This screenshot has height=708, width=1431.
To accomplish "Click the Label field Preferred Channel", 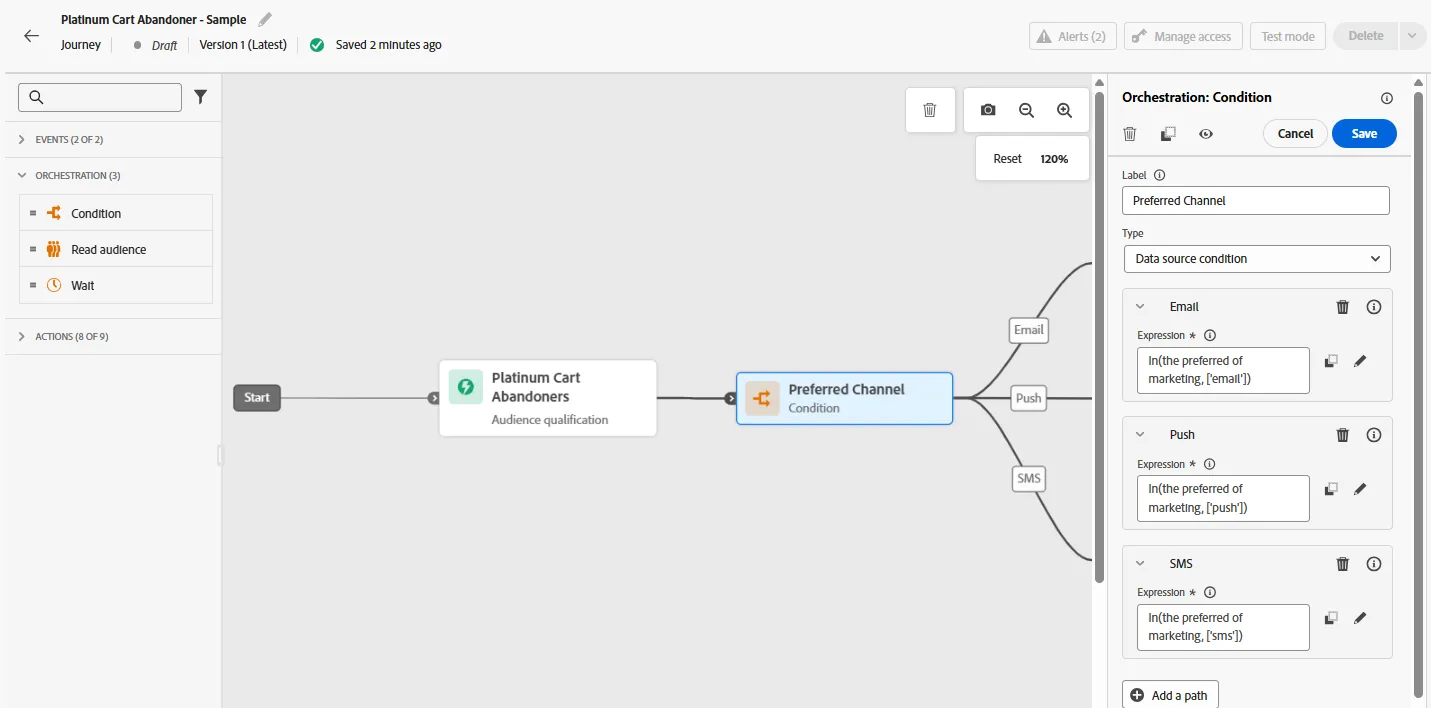I will click(1256, 201).
